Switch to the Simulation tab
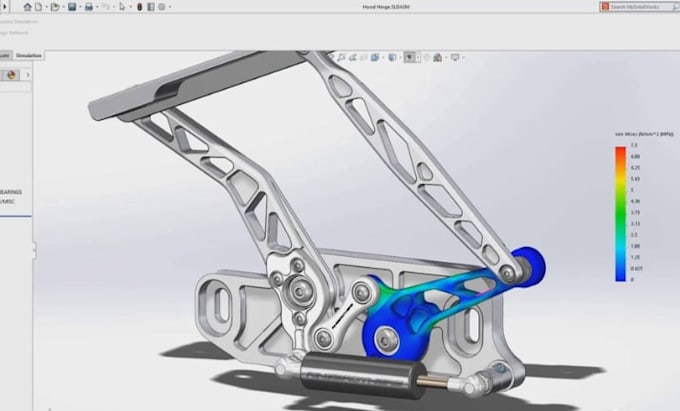The image size is (680, 411). pyautogui.click(x=29, y=55)
